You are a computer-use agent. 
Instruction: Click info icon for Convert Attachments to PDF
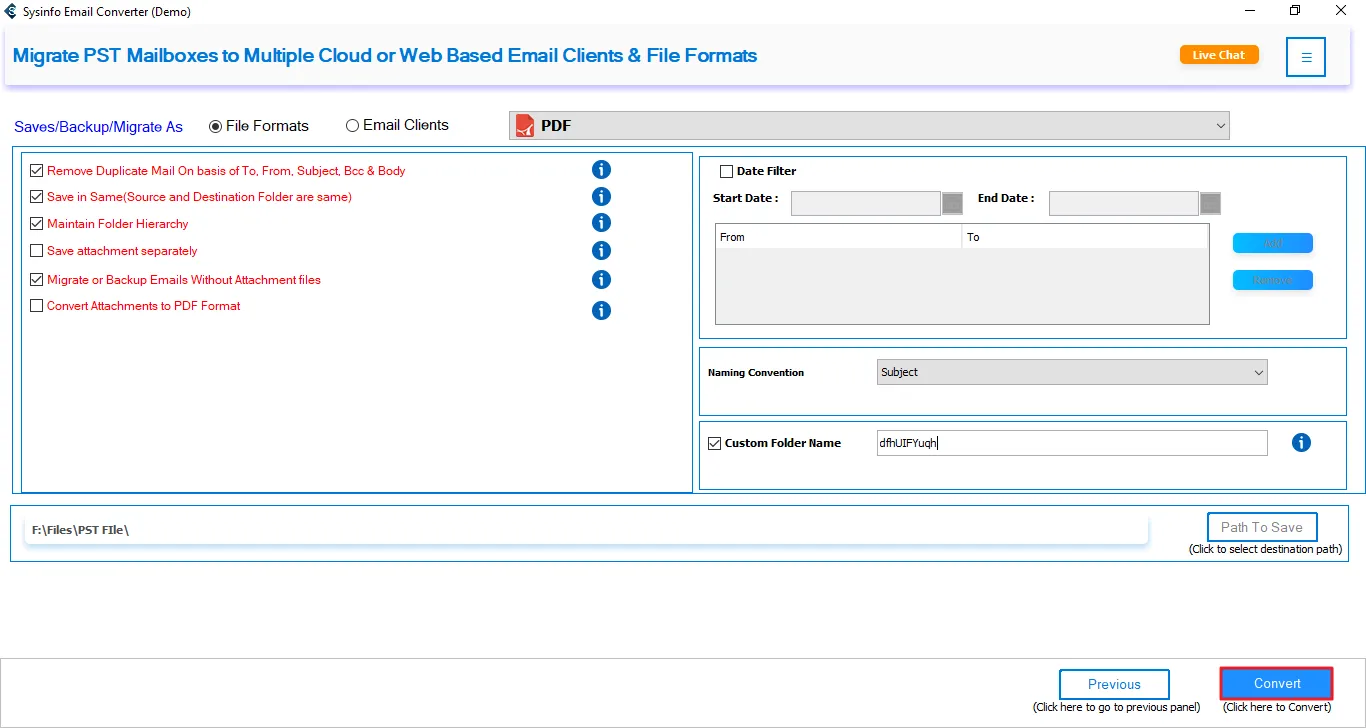click(x=601, y=310)
